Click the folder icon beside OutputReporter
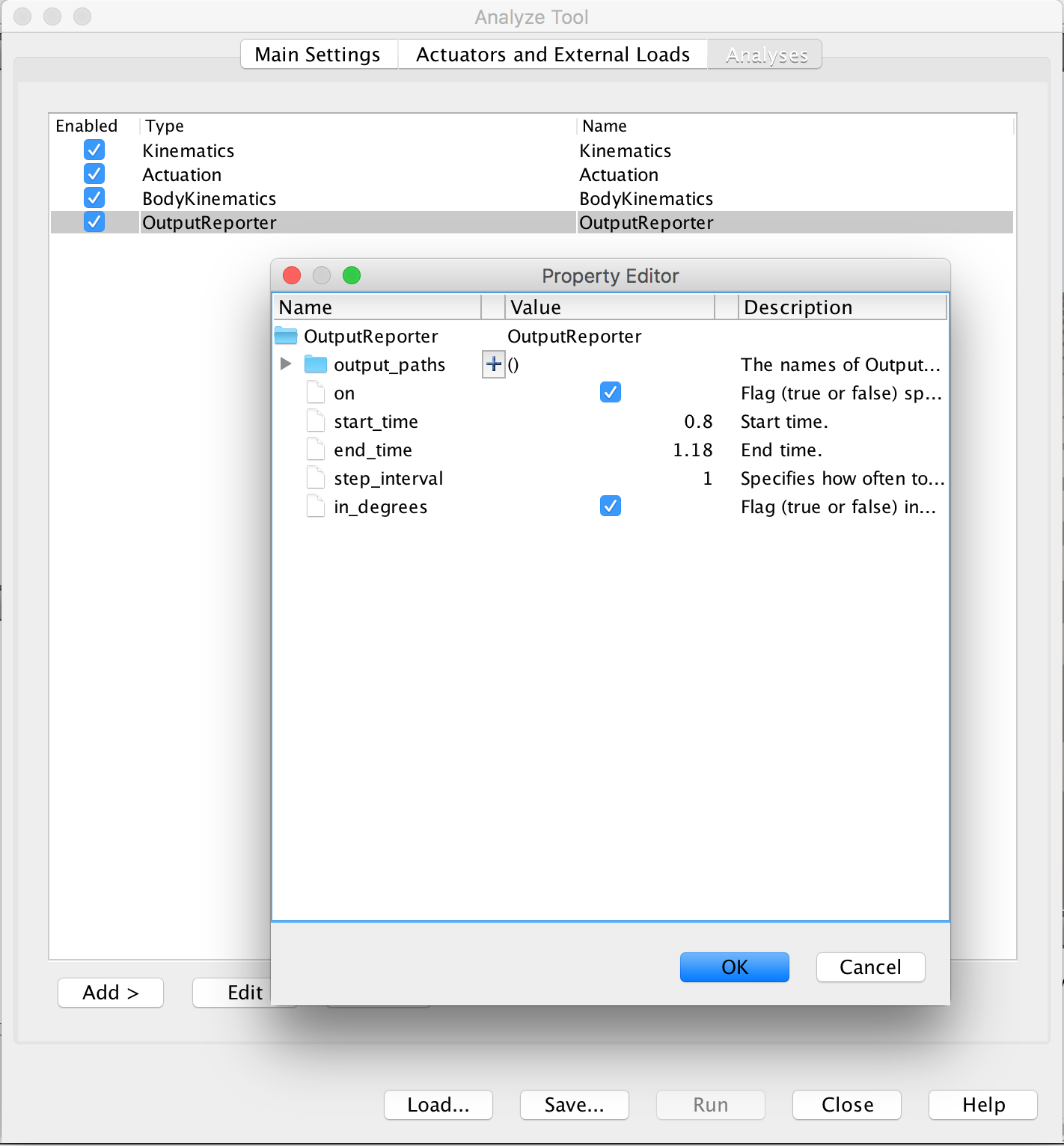The image size is (1064, 1146). point(285,336)
